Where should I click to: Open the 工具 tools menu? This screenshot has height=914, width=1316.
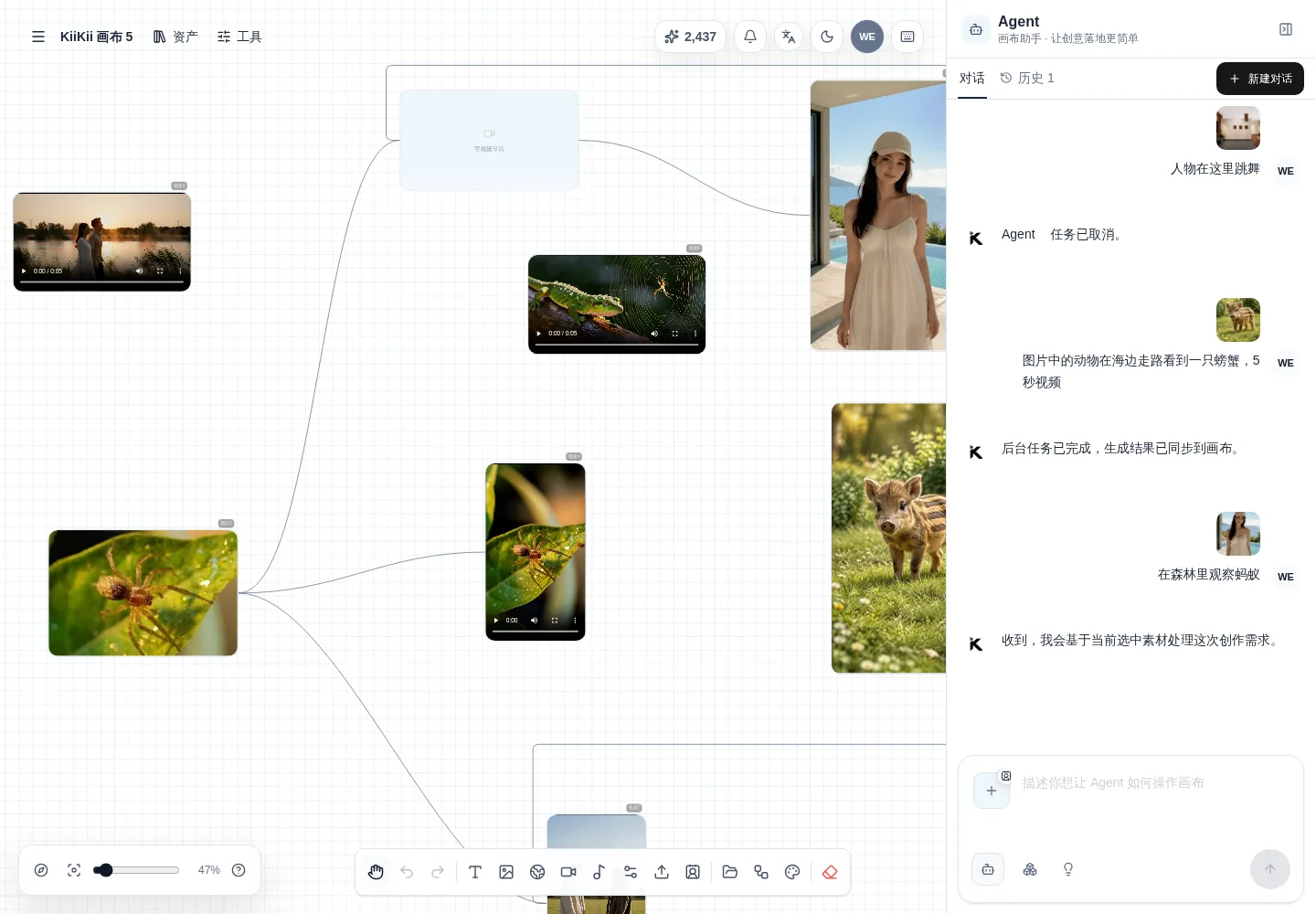tap(239, 37)
